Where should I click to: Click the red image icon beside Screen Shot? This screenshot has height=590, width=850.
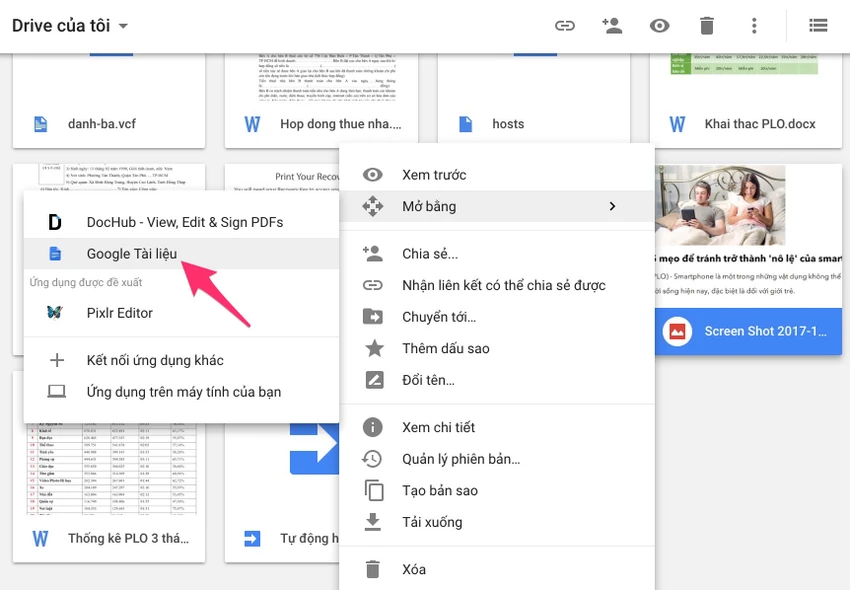[x=677, y=331]
